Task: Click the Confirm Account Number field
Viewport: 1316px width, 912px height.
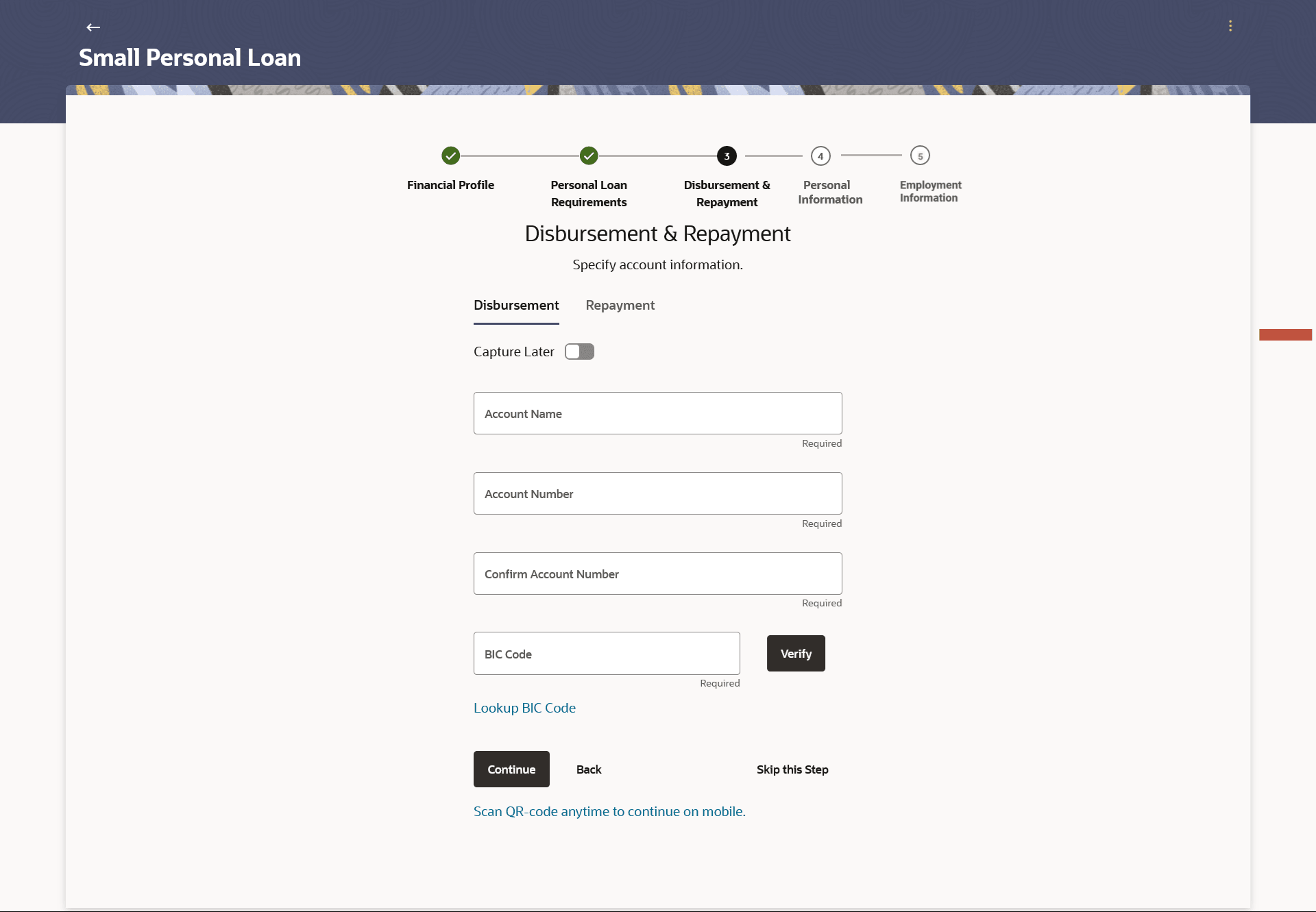Action: pos(657,574)
